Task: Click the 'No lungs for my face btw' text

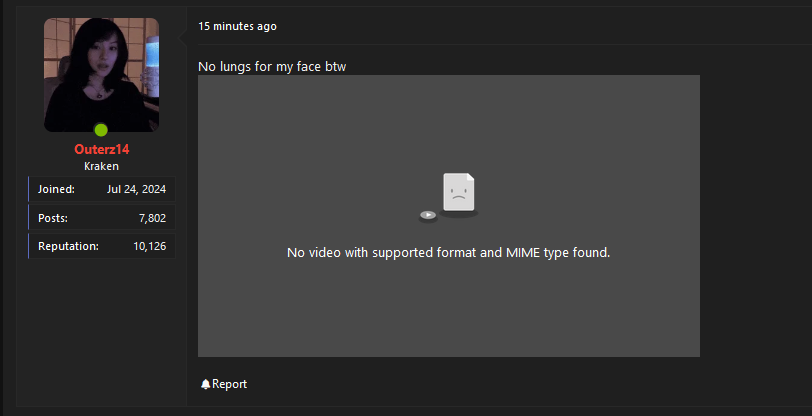Action: (x=272, y=66)
